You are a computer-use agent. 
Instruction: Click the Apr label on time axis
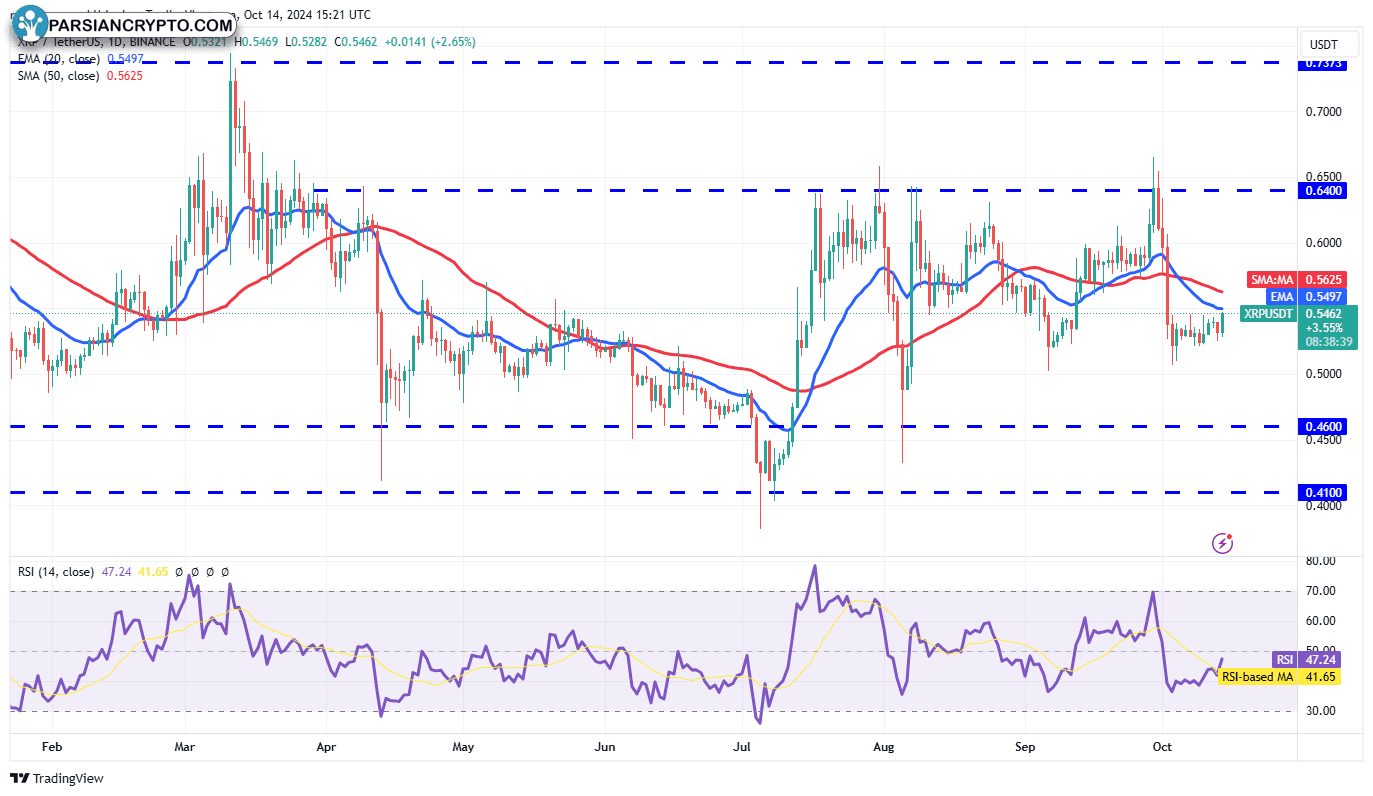[x=326, y=746]
